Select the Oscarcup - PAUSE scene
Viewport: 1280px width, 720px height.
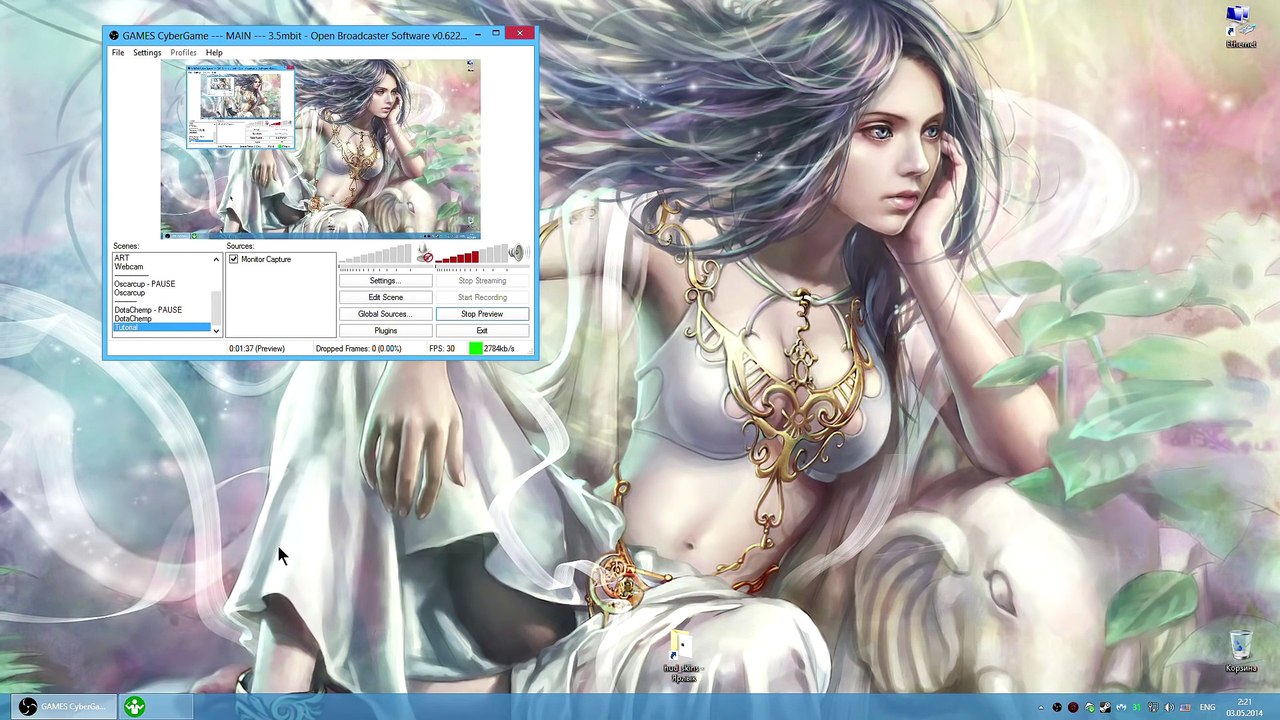[x=144, y=284]
